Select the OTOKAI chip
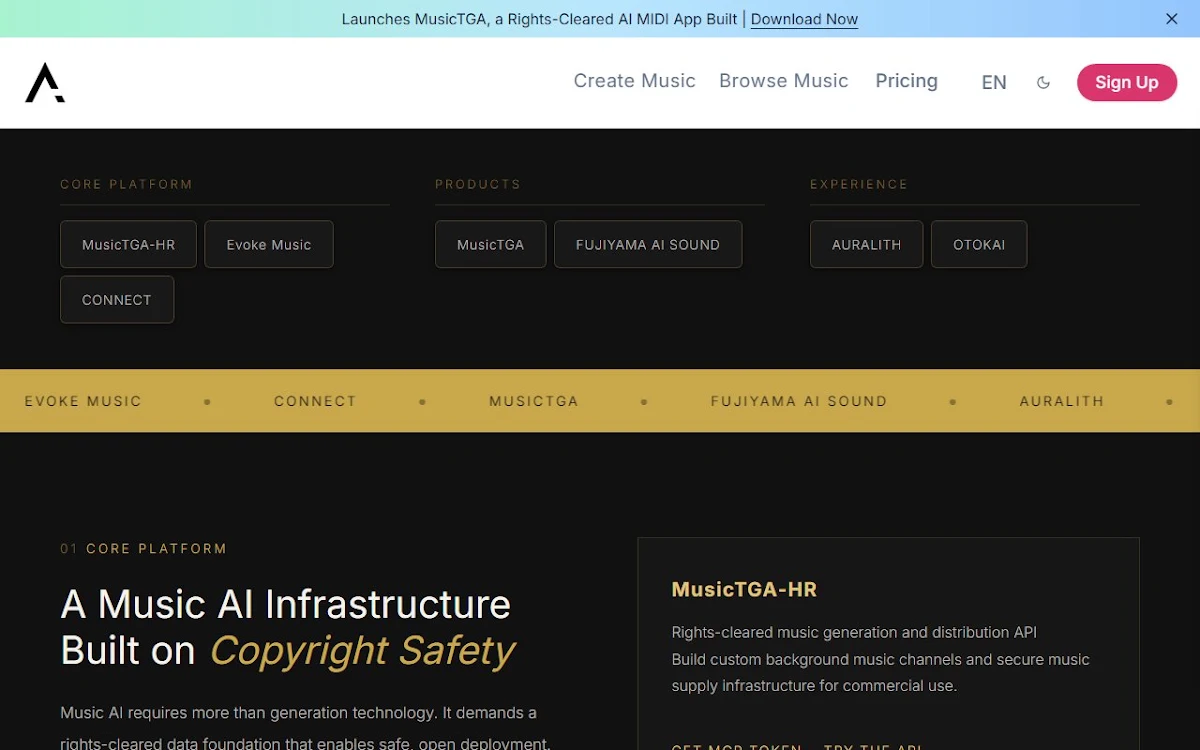 979,244
